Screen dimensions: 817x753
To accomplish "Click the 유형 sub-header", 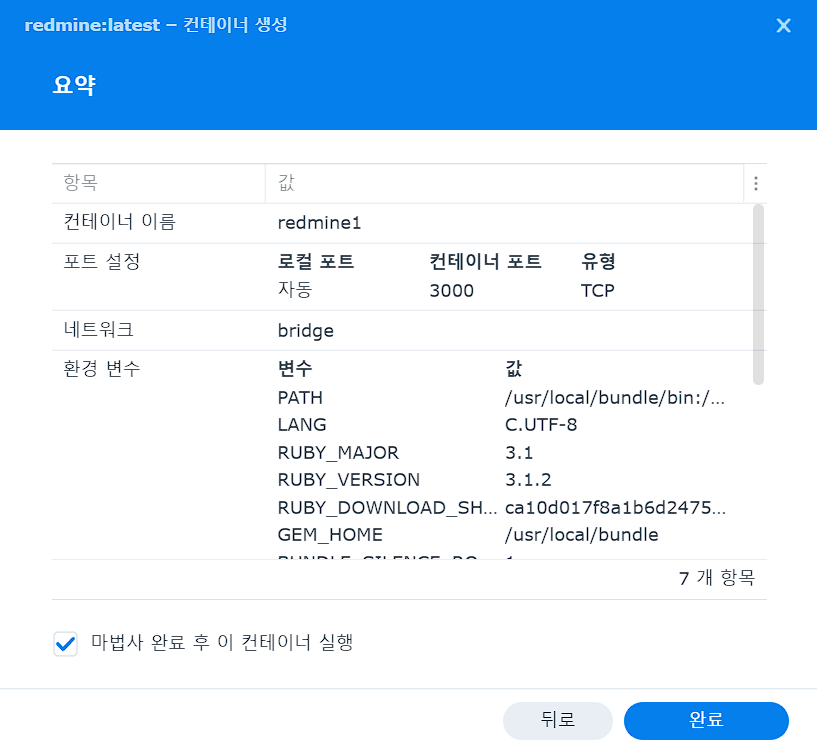I will [598, 262].
